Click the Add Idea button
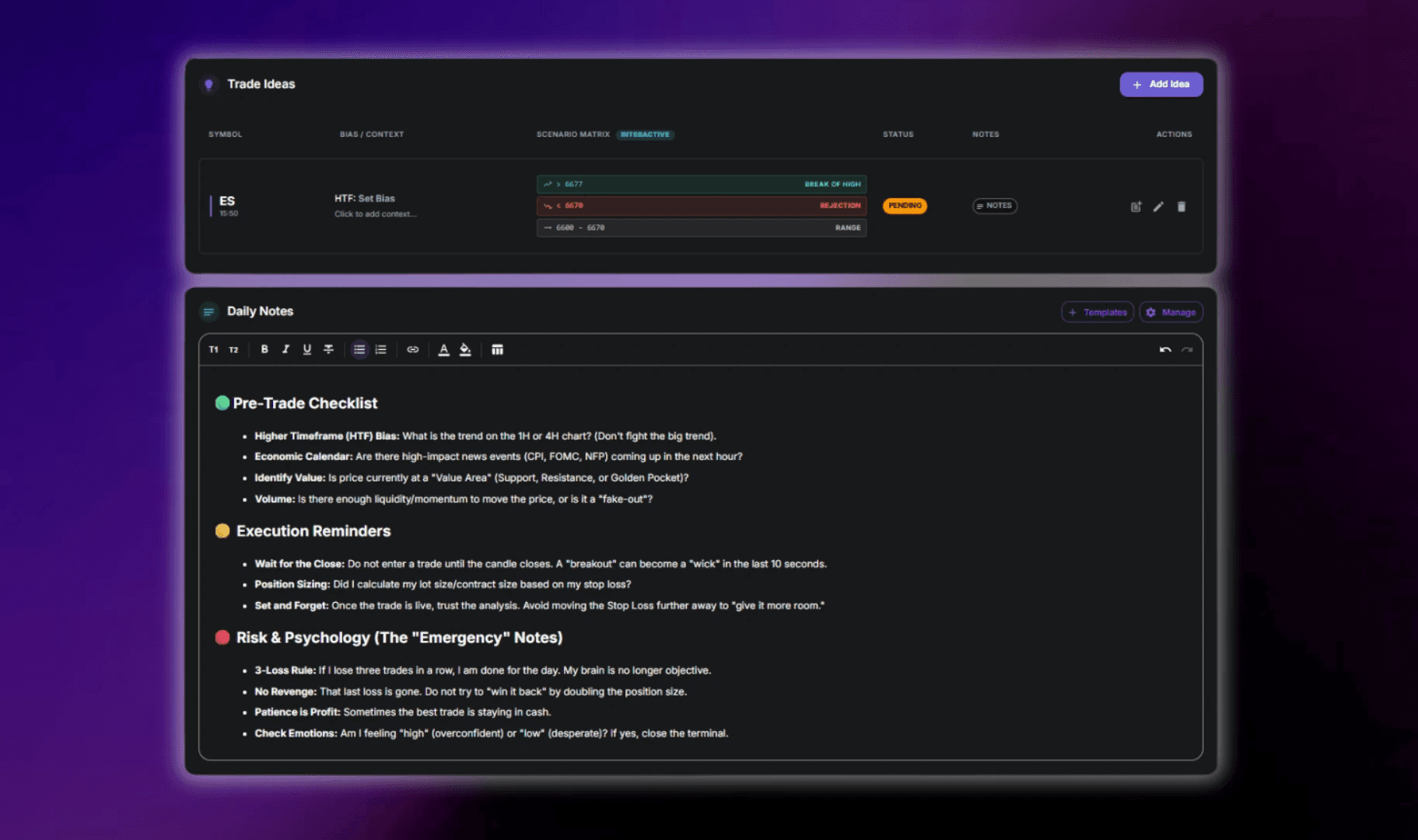The width and height of the screenshot is (1418, 840). pyautogui.click(x=1161, y=84)
